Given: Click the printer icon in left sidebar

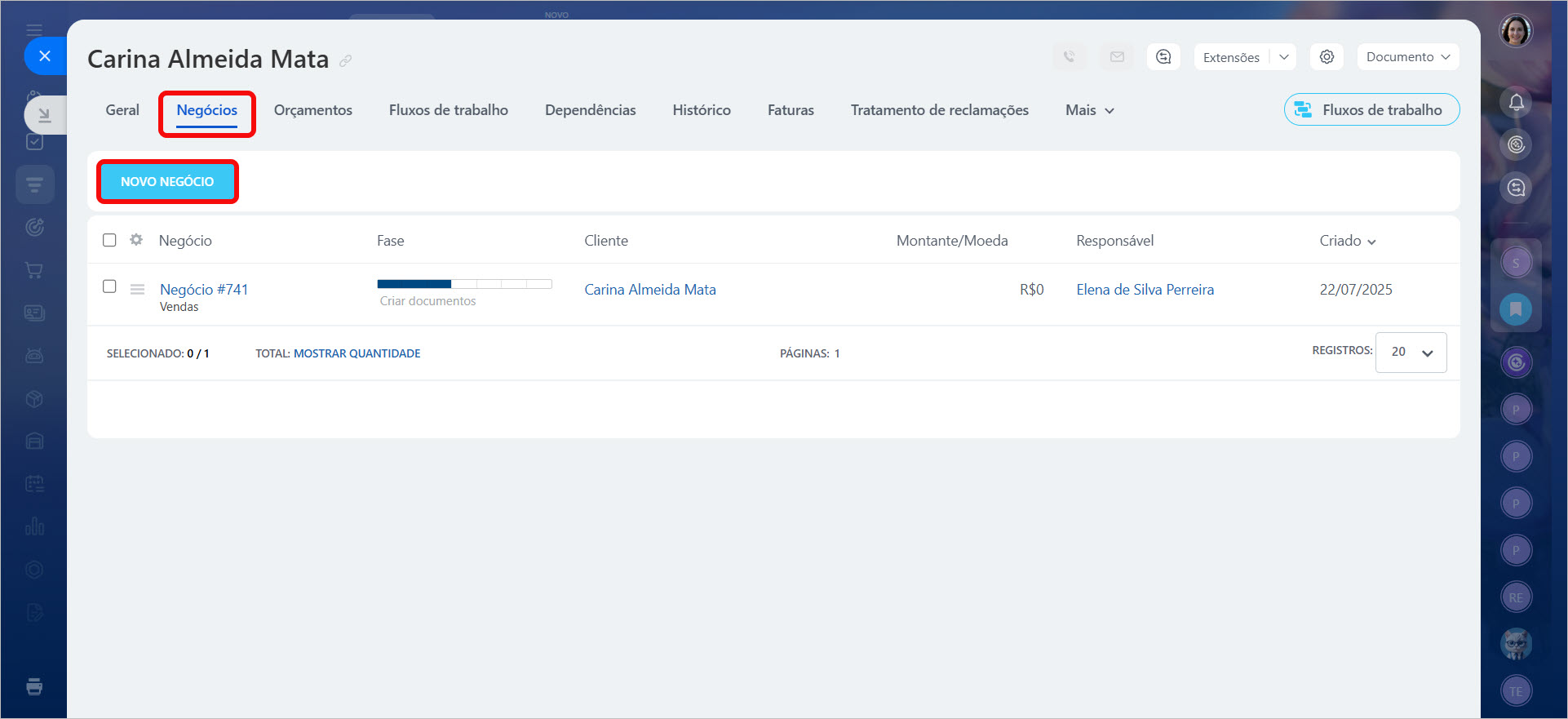Looking at the screenshot, I should click(34, 686).
